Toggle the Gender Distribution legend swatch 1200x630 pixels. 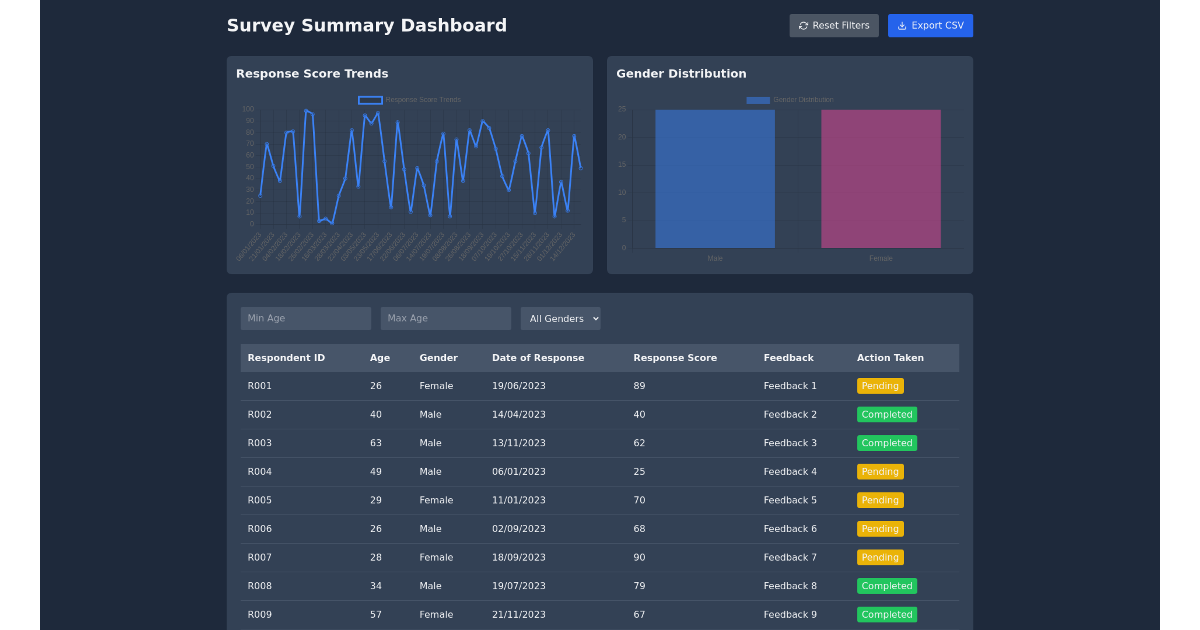pos(758,100)
